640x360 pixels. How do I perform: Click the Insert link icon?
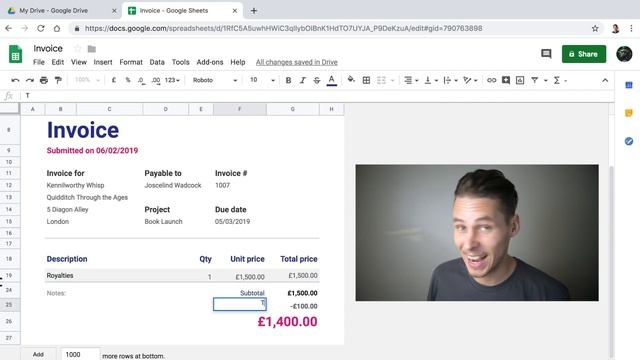click(491, 80)
